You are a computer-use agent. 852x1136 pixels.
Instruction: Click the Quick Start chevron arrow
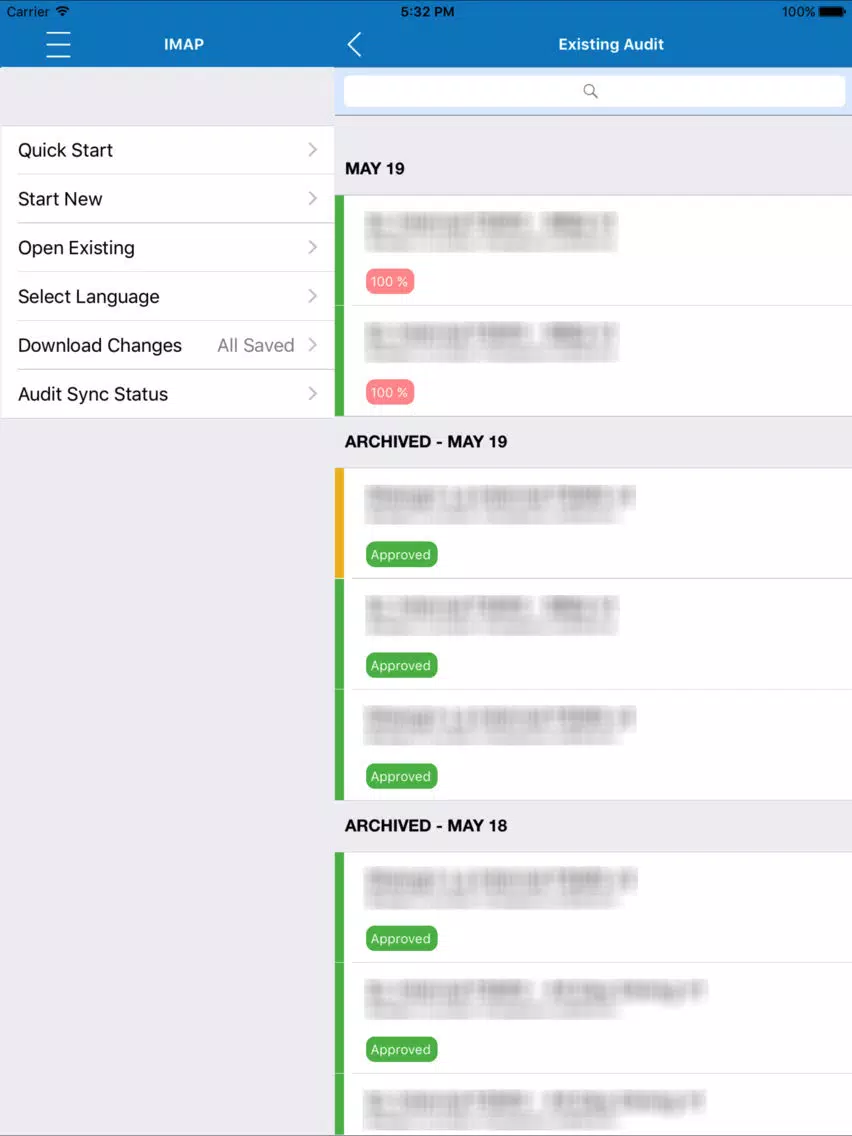click(312, 149)
